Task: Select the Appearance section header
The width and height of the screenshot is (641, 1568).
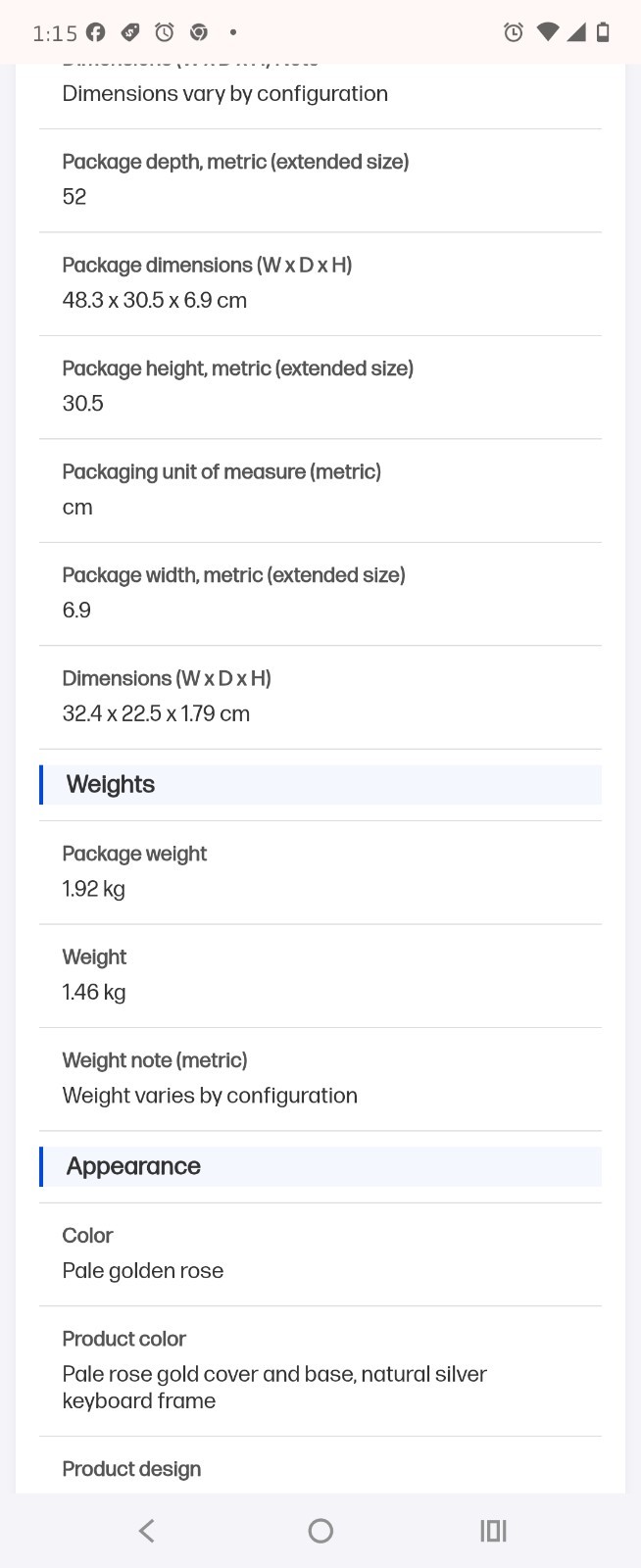Action: [320, 1166]
